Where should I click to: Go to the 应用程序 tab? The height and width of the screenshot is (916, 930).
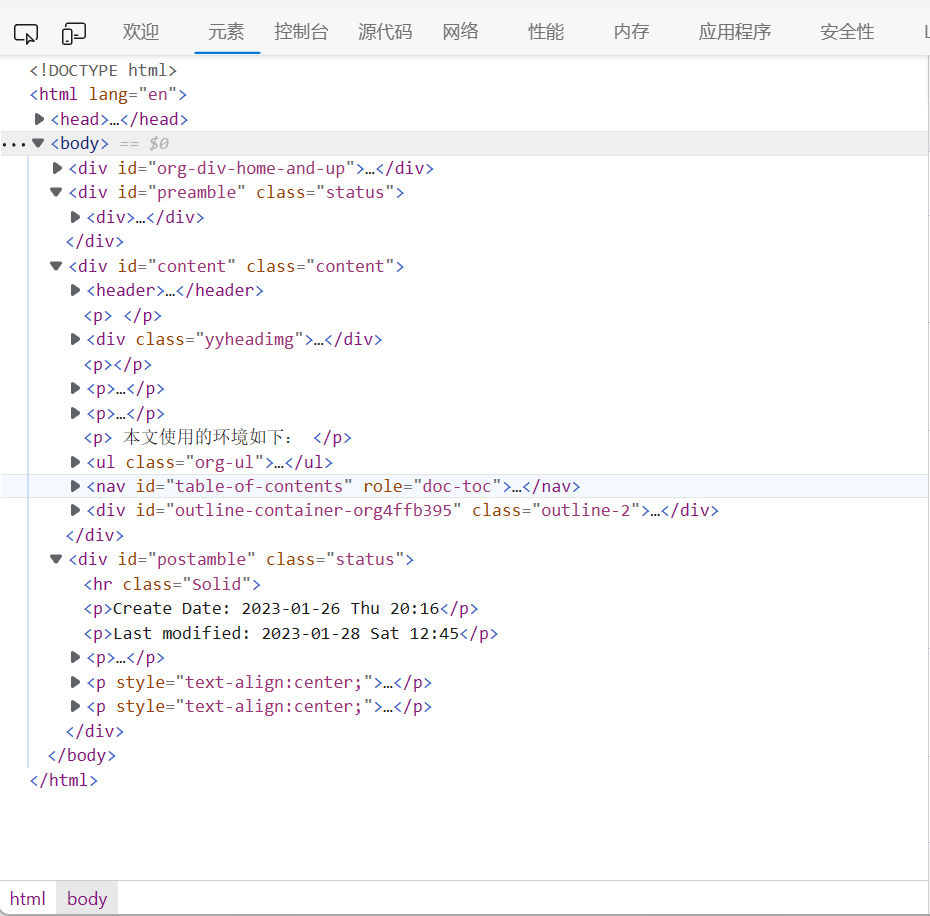pos(735,32)
